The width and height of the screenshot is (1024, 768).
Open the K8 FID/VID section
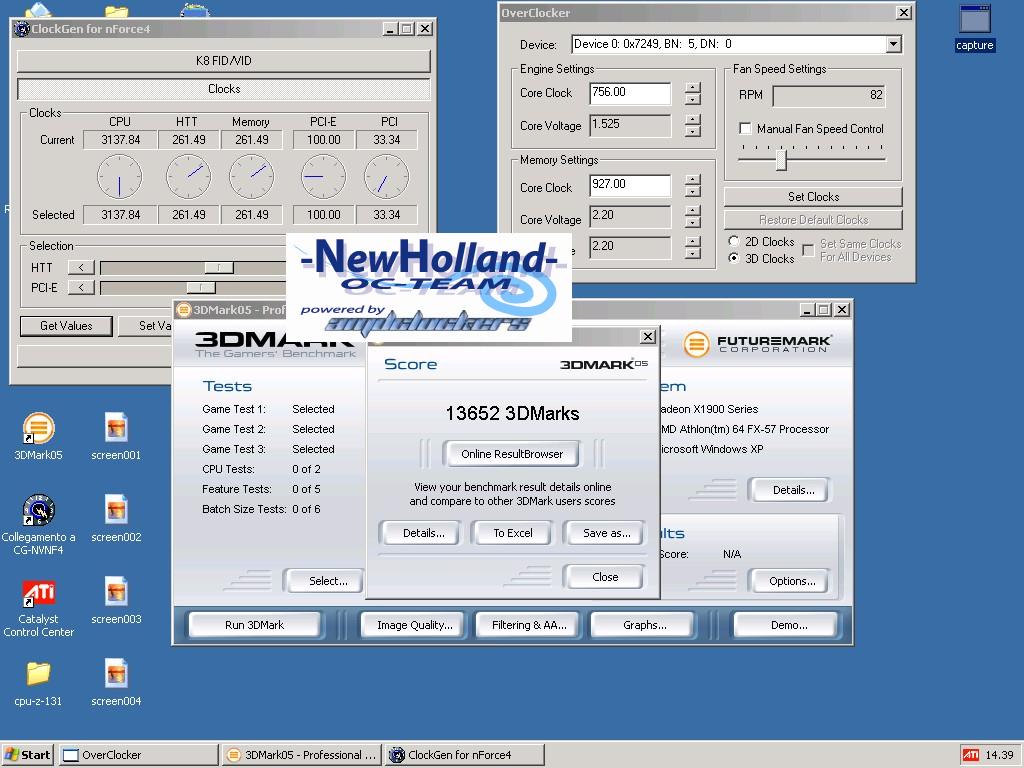tap(223, 61)
